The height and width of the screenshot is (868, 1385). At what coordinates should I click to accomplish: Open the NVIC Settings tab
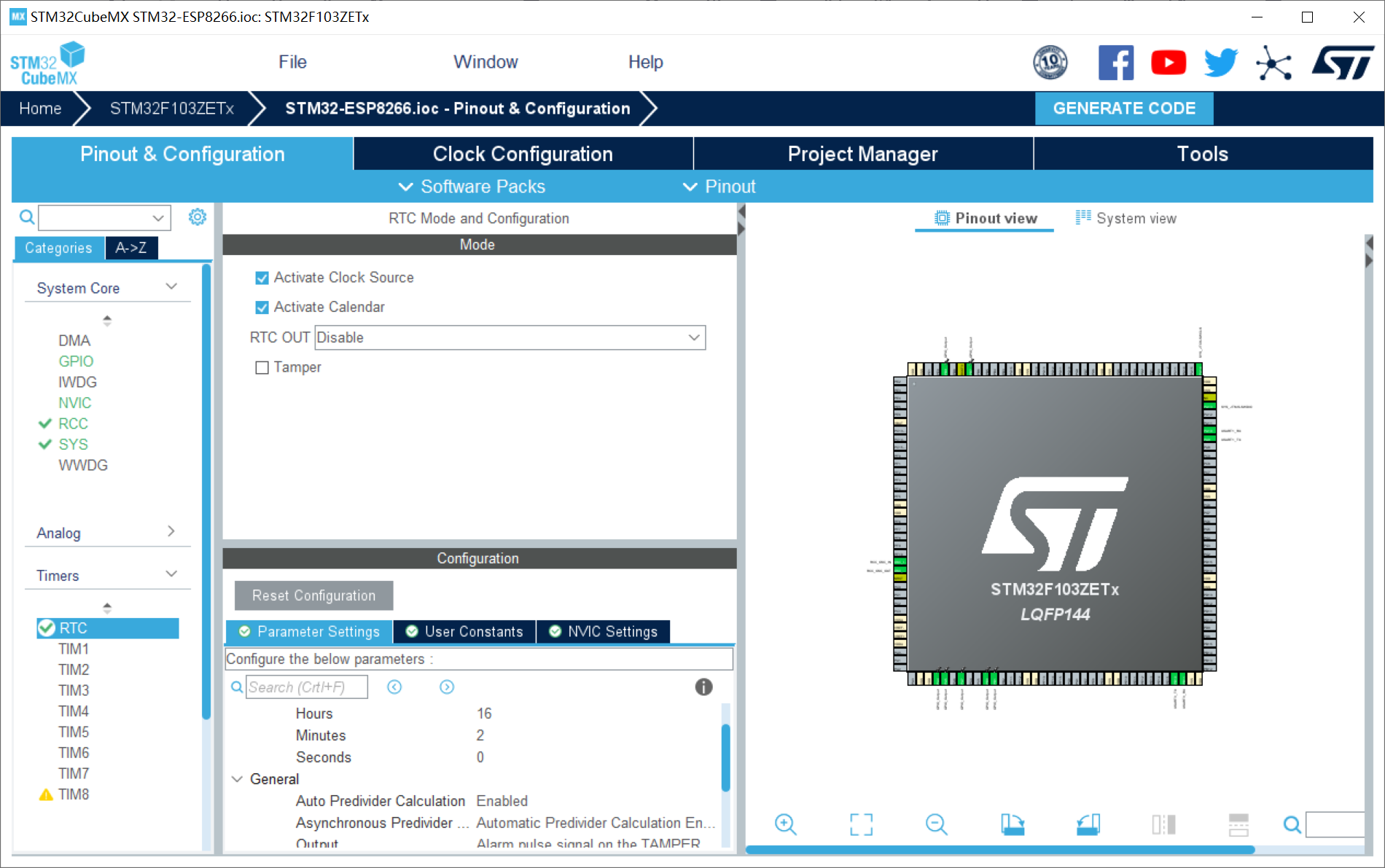(604, 632)
